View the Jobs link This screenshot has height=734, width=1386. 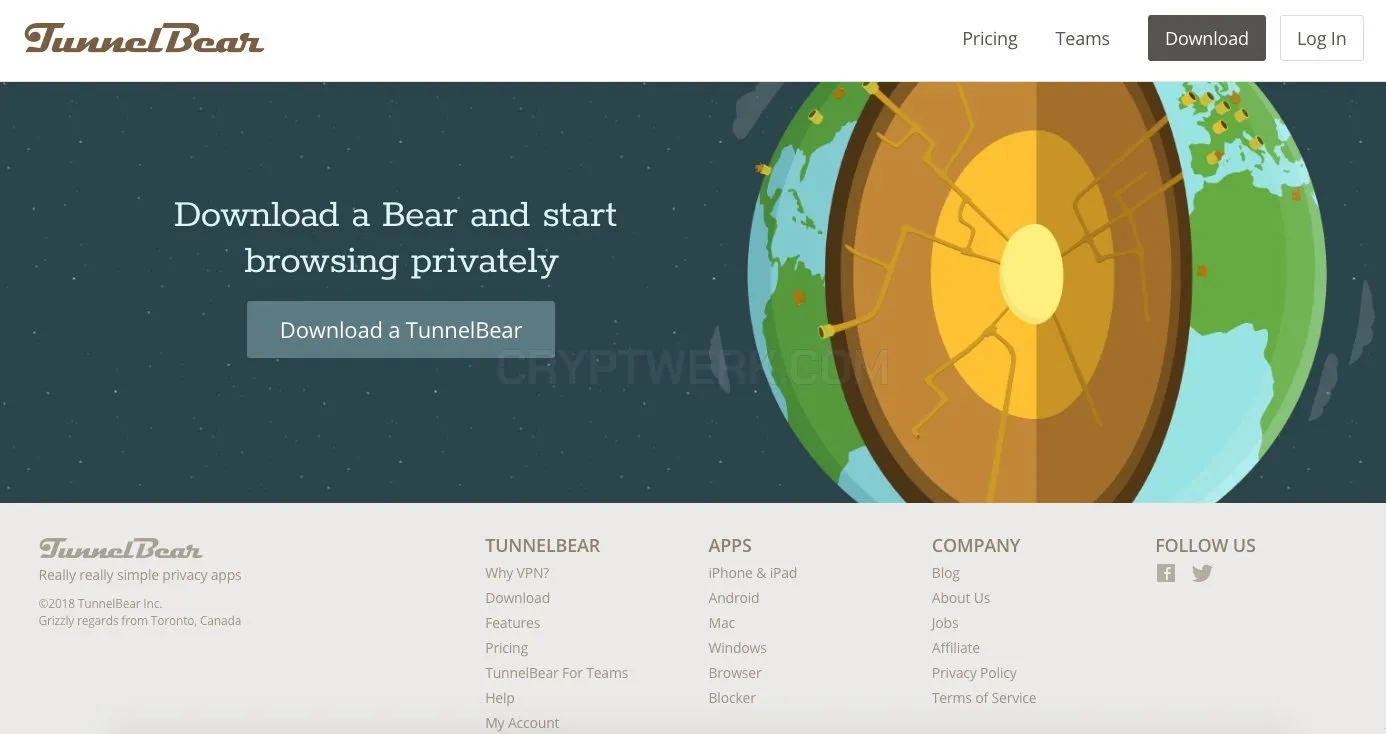944,623
